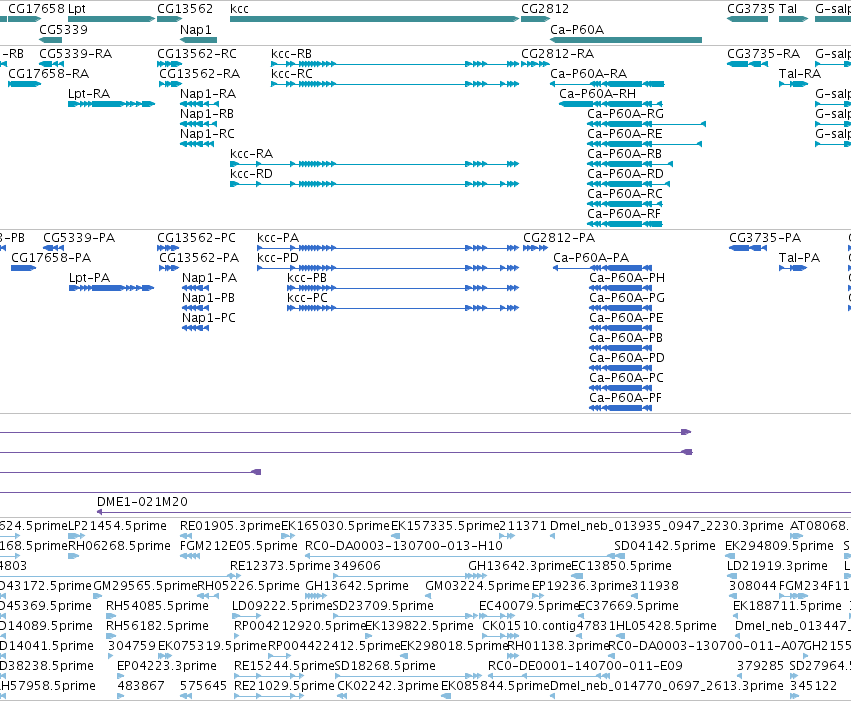851x701 pixels.
Task: Click EST RE21029.5prime
Action: pyautogui.click(x=284, y=686)
